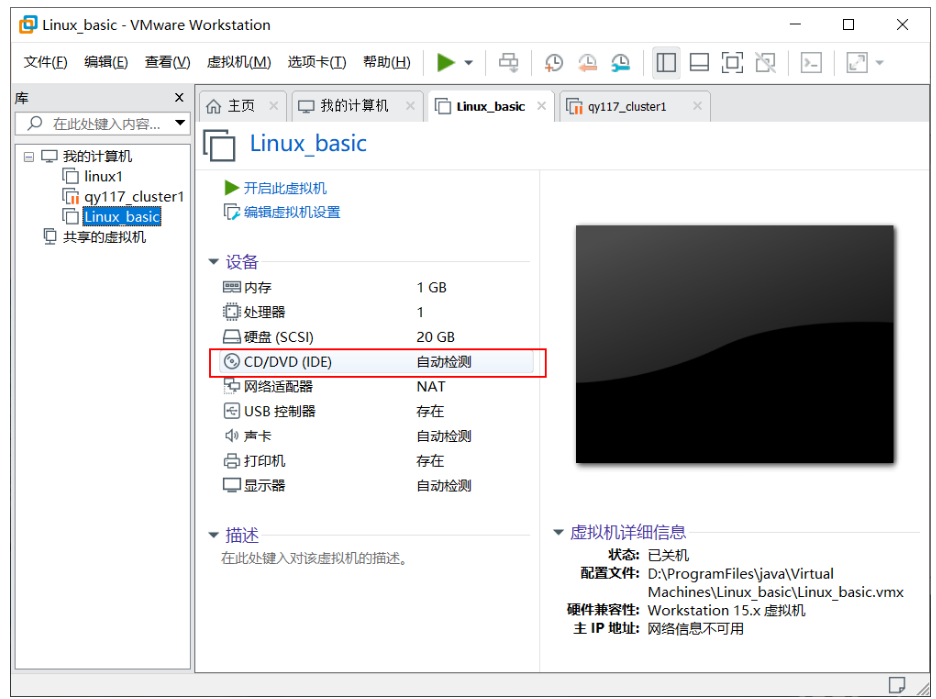
Task: Click the 声卡 sound card icon
Action: pos(232,436)
